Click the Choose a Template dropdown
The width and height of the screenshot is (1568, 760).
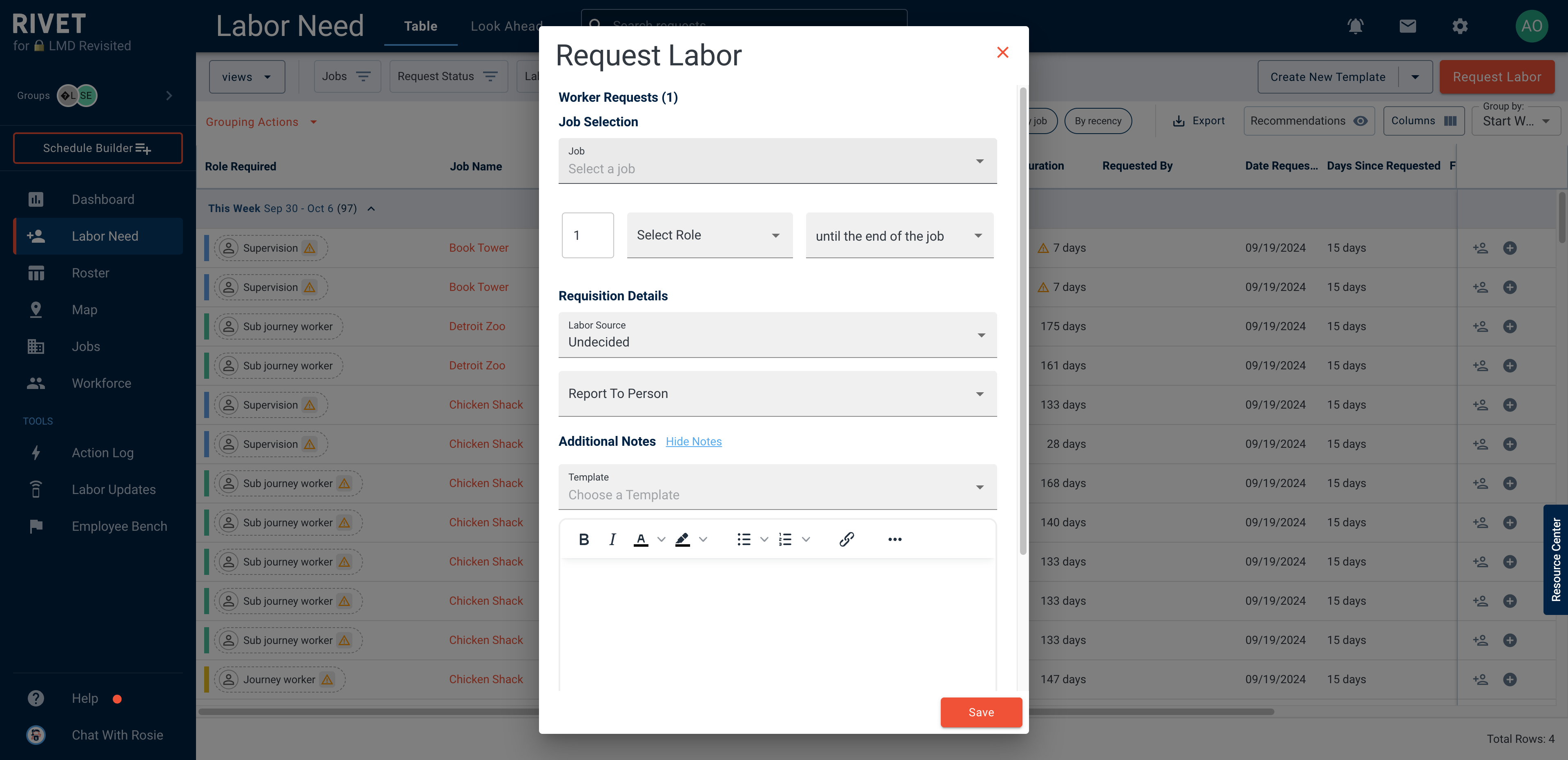(x=775, y=494)
